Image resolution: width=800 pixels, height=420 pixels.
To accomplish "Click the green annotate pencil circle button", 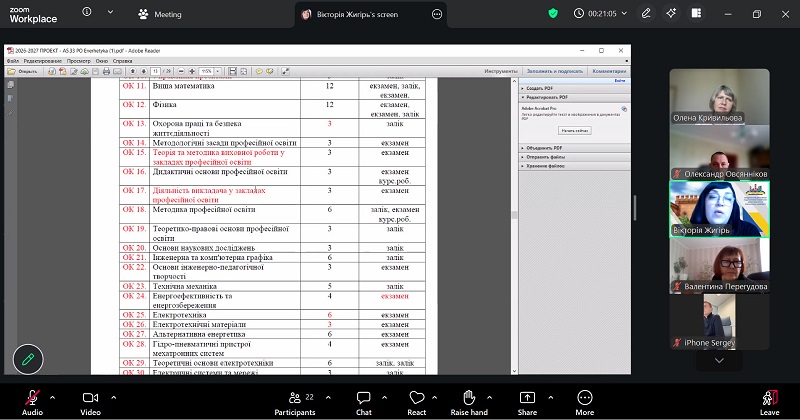I will click(29, 358).
